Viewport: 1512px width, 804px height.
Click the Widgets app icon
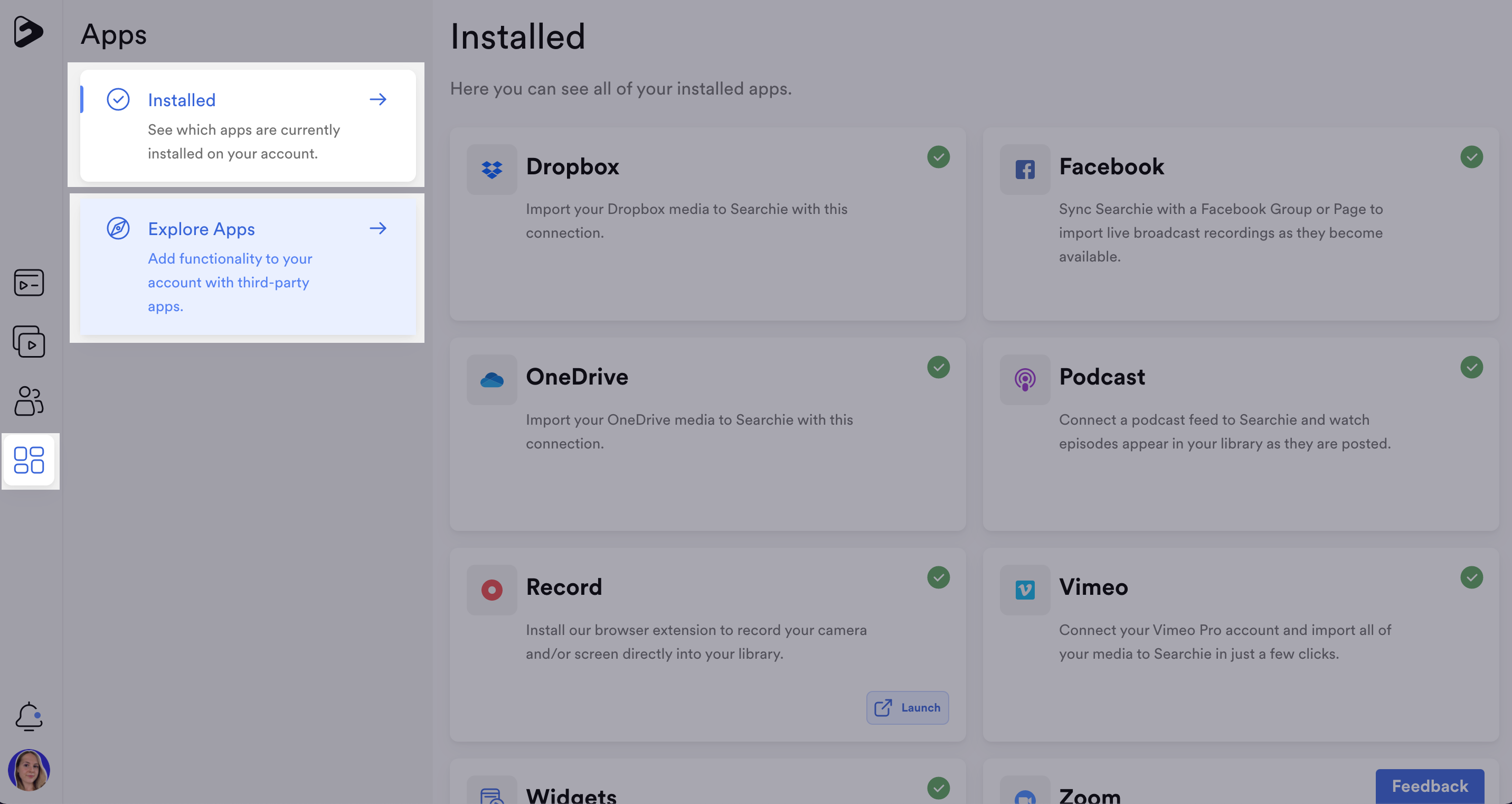coord(492,790)
